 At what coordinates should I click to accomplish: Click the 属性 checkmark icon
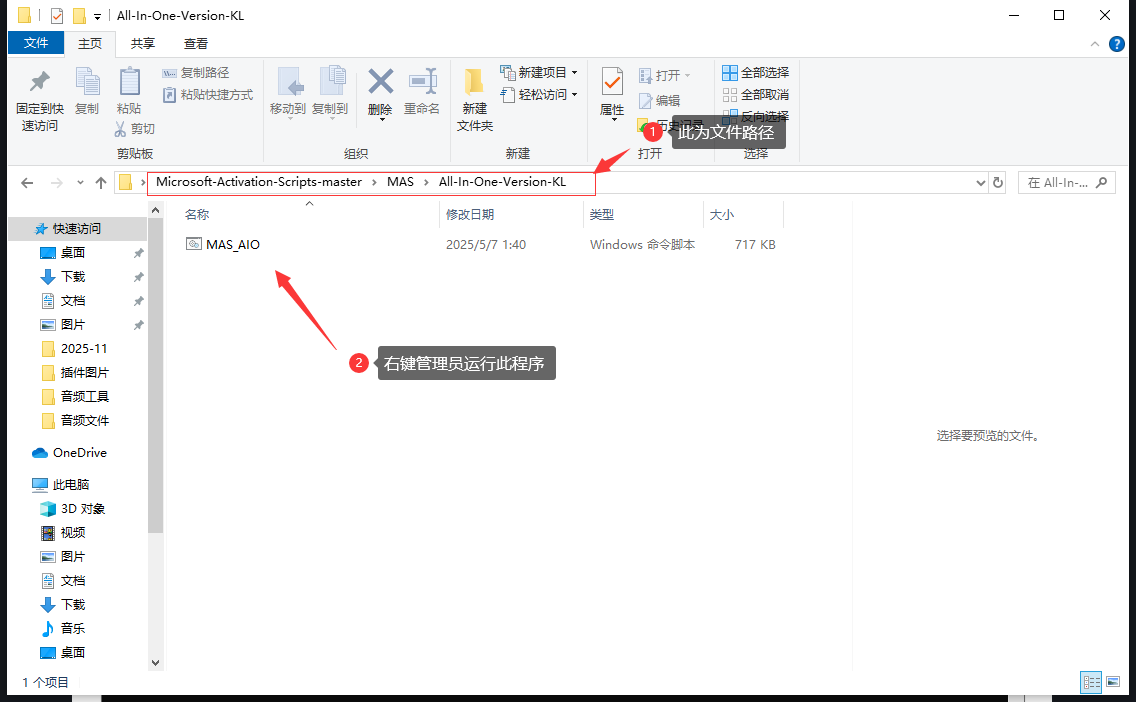612,83
